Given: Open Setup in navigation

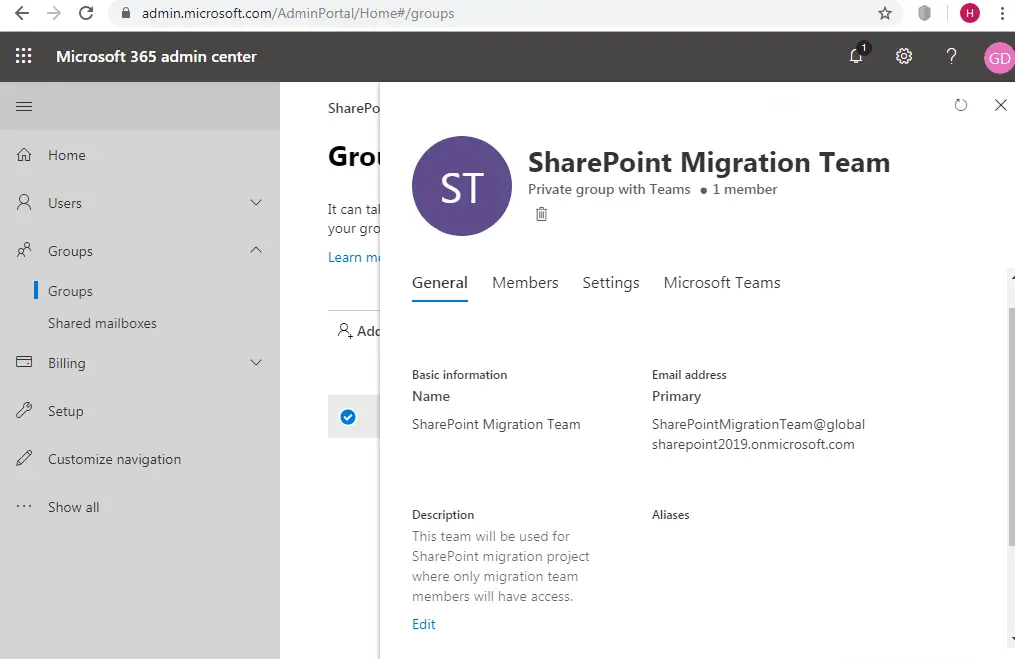Looking at the screenshot, I should (65, 411).
